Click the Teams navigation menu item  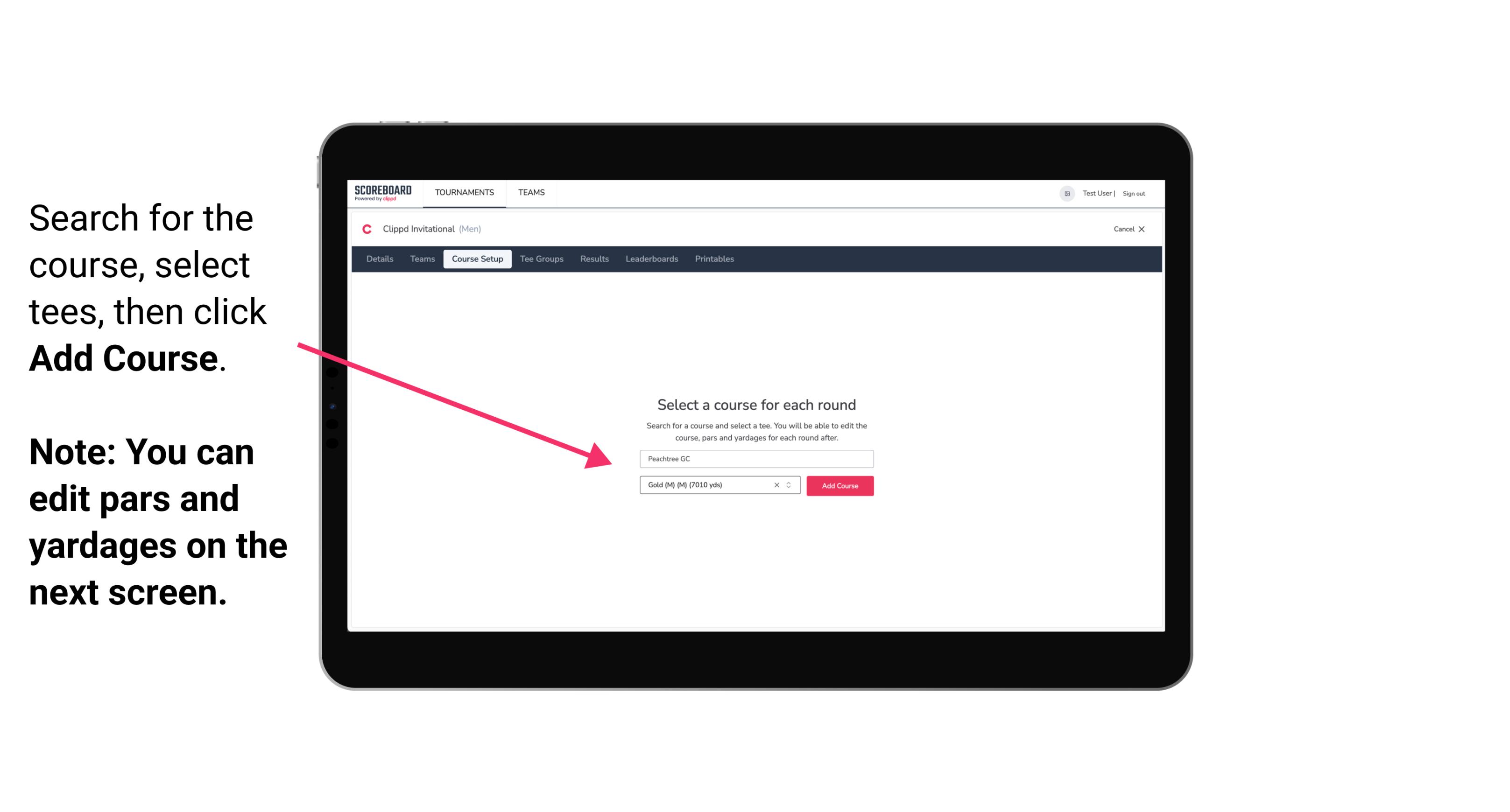coord(529,192)
